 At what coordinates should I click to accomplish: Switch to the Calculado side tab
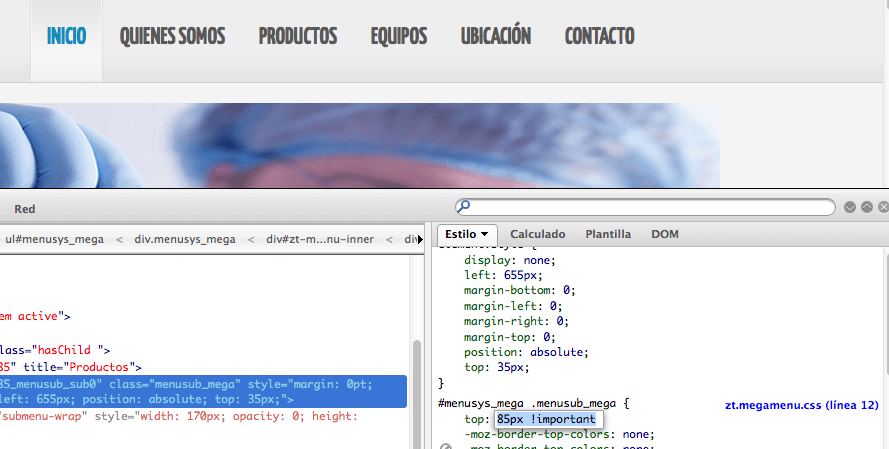537,234
